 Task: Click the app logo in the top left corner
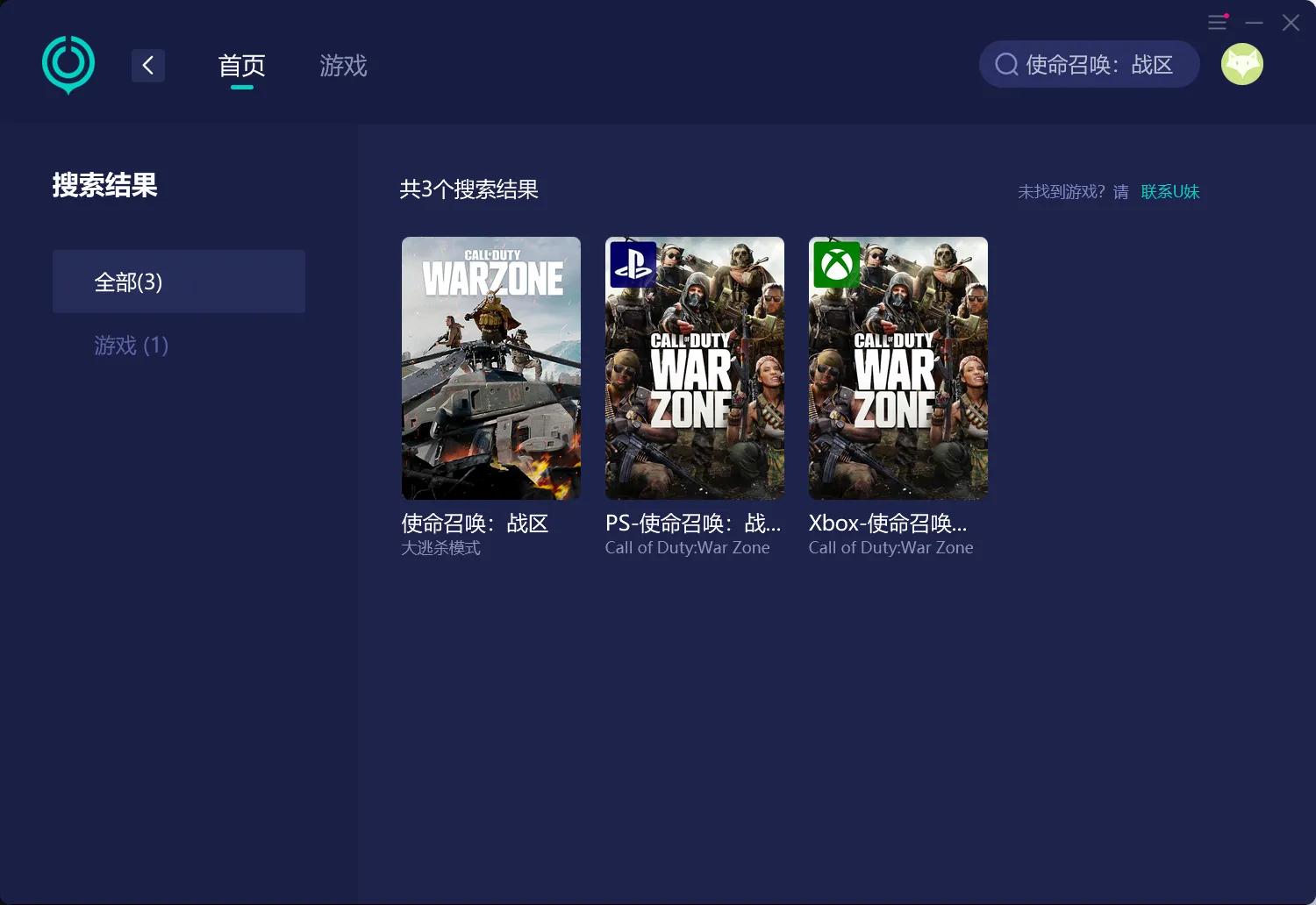[x=68, y=63]
